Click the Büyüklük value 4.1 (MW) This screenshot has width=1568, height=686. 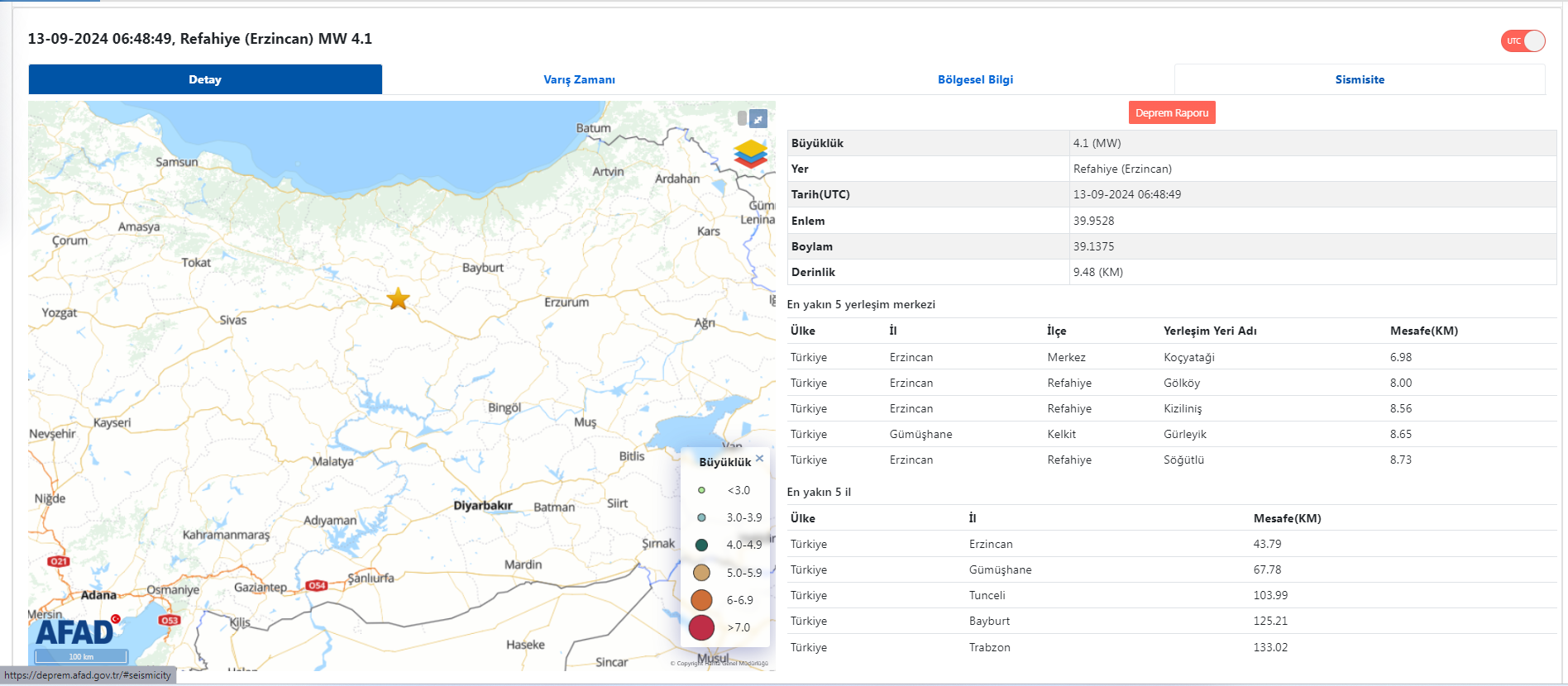(x=1097, y=143)
